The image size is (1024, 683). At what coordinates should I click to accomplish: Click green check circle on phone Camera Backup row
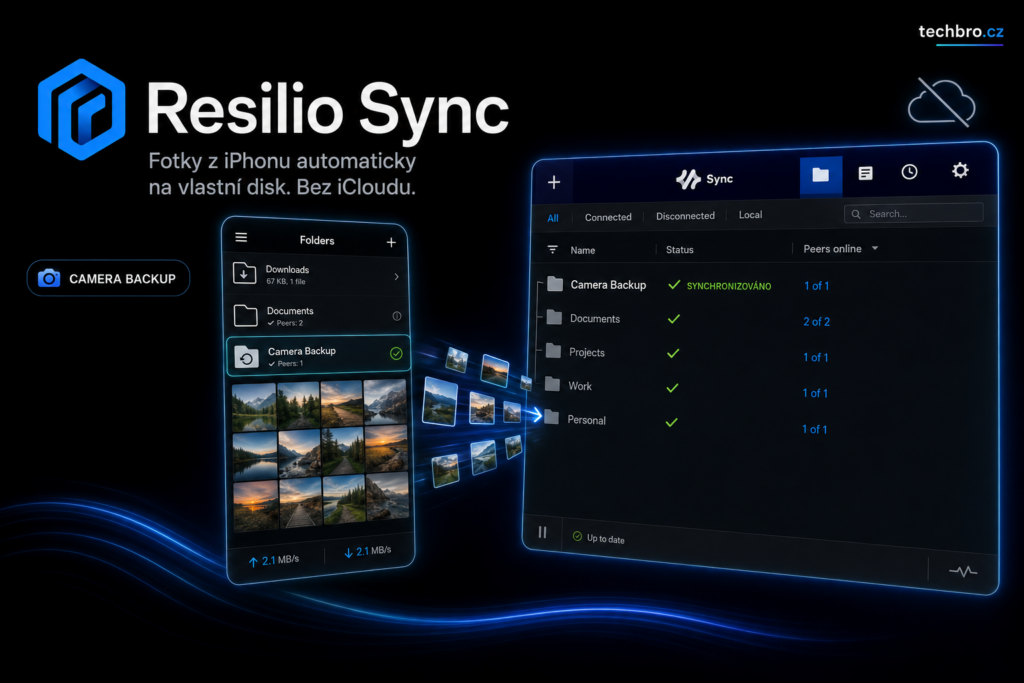click(x=396, y=353)
